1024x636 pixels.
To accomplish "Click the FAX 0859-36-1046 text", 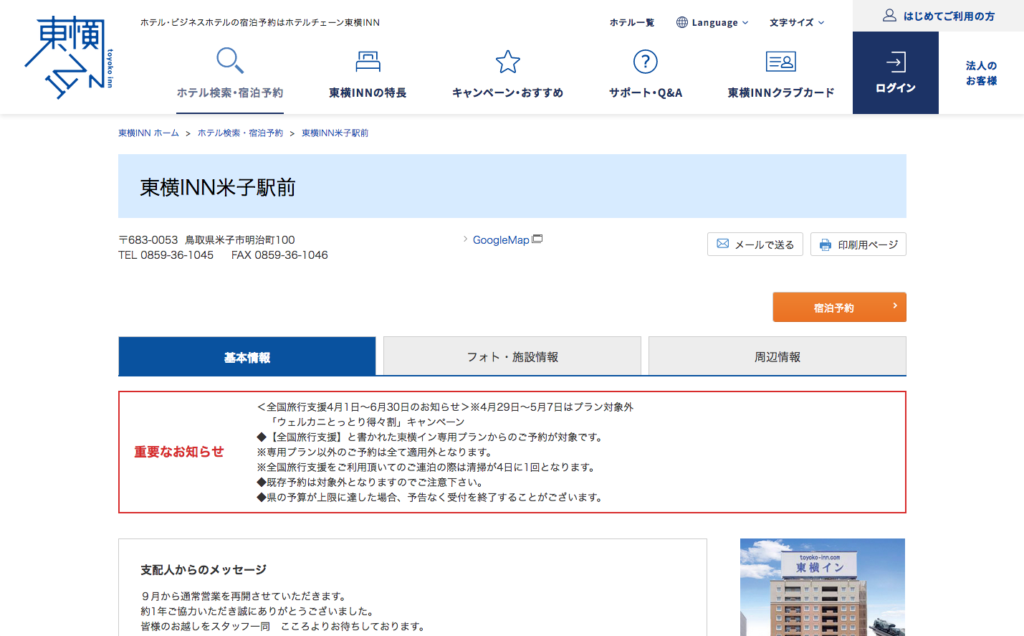I will coord(280,255).
